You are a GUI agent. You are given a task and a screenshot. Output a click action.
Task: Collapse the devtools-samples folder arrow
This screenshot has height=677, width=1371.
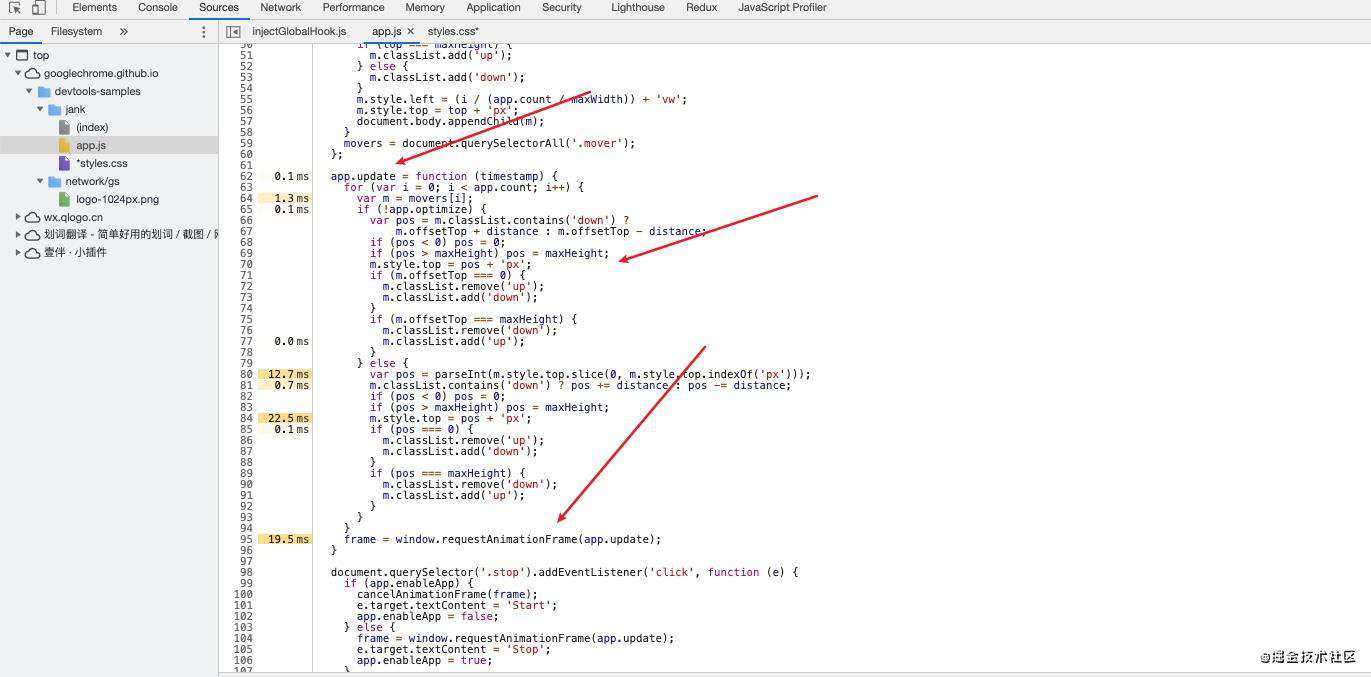(x=30, y=91)
